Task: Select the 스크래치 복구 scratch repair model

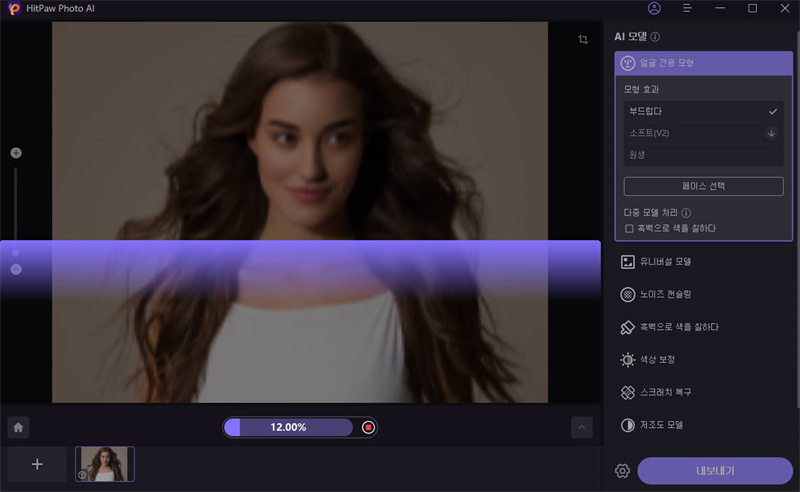Action: [x=704, y=392]
